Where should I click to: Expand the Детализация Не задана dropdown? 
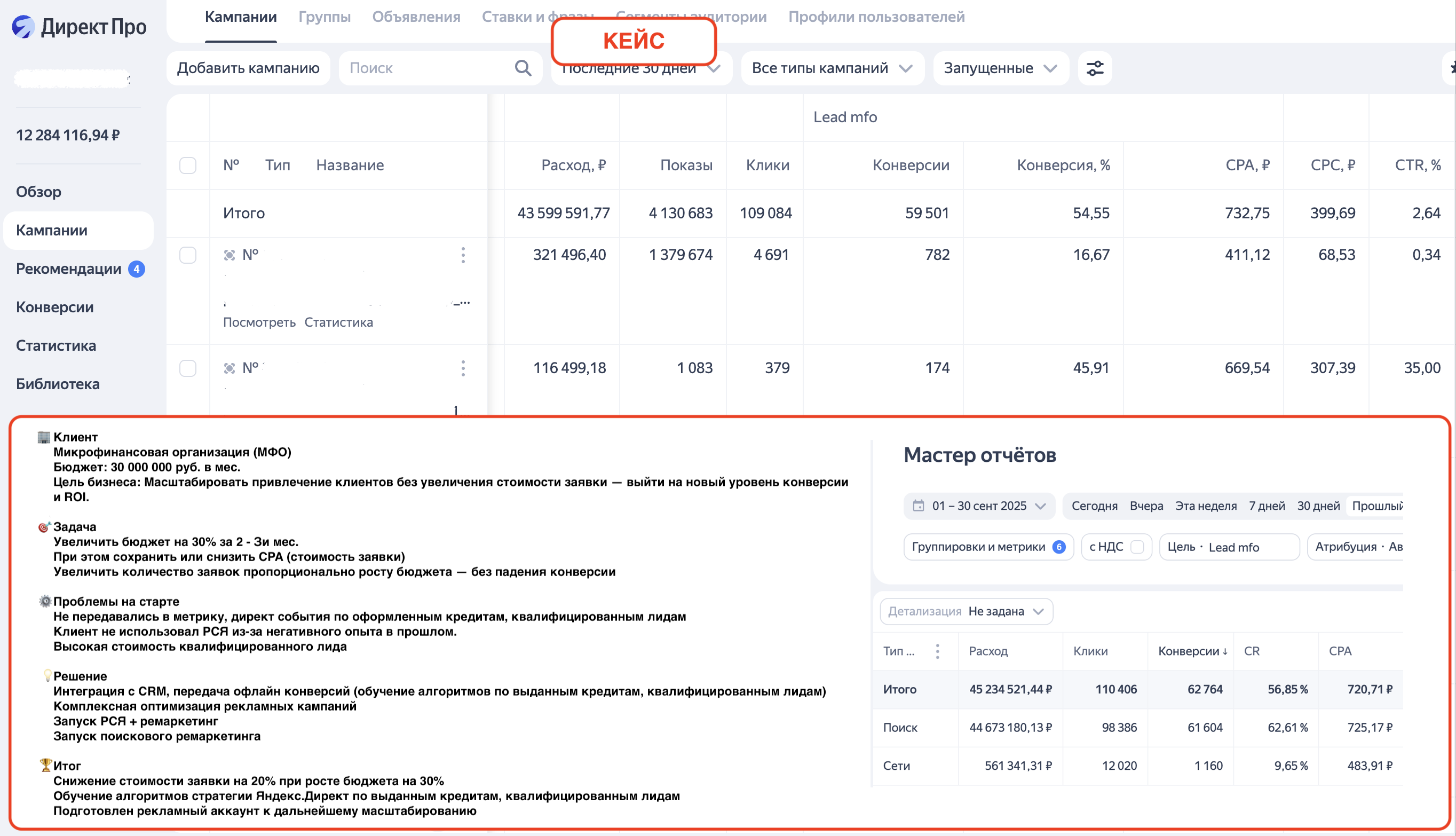pyautogui.click(x=966, y=611)
